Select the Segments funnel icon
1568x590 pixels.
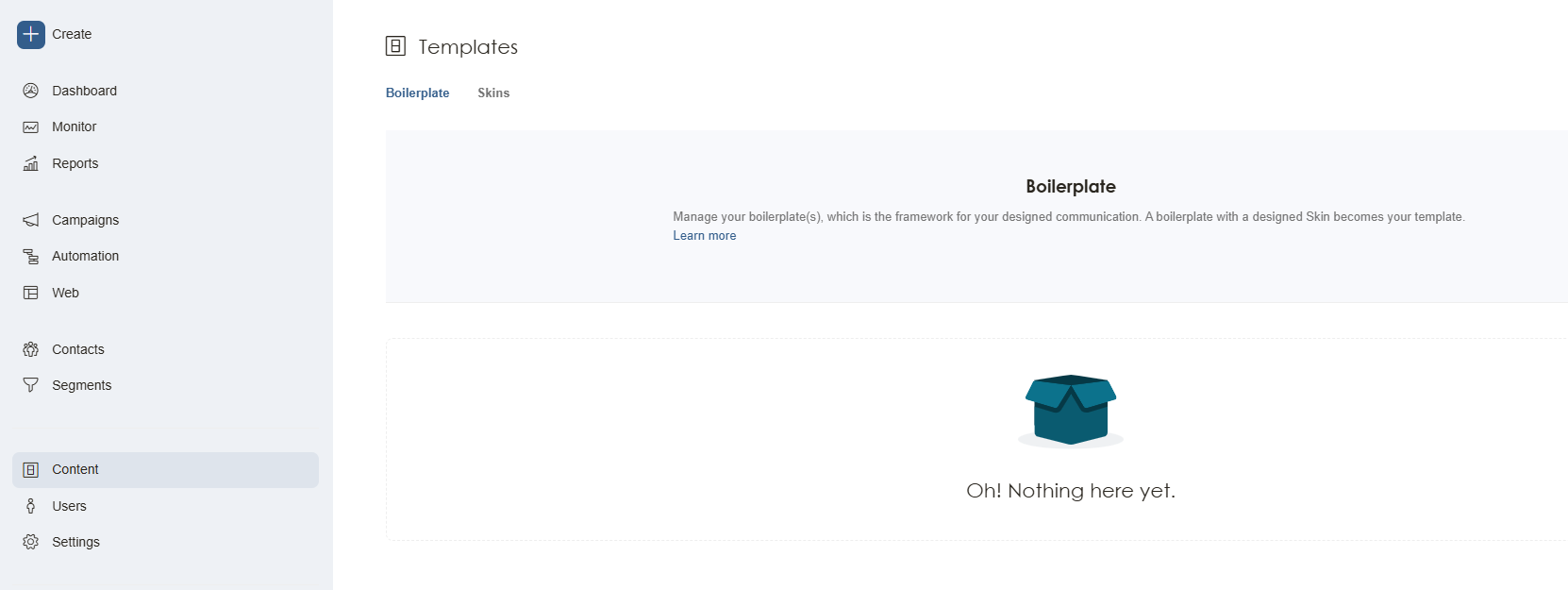(31, 385)
